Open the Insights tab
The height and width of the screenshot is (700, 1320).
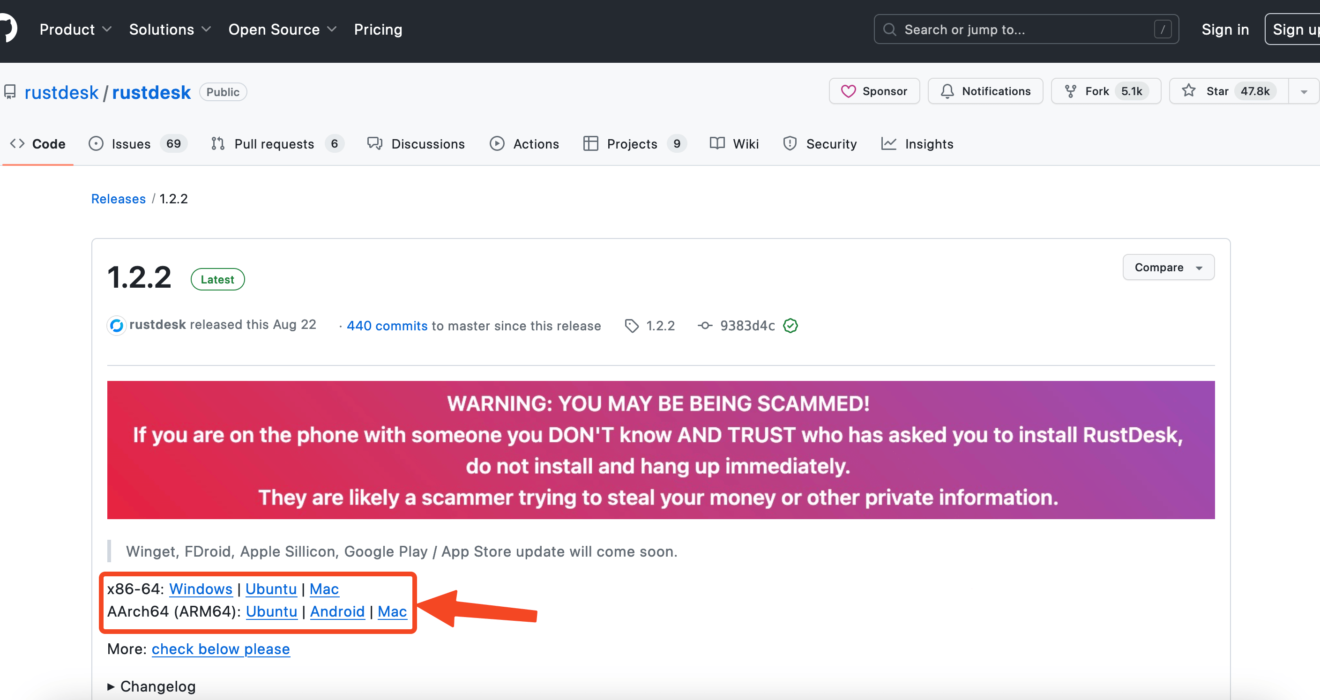point(917,144)
